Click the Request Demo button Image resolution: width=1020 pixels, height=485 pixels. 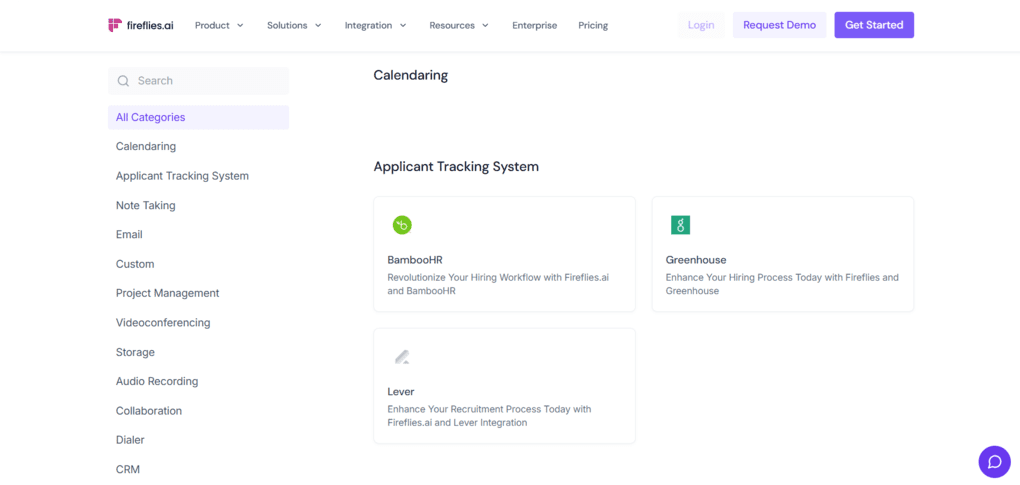tap(779, 25)
